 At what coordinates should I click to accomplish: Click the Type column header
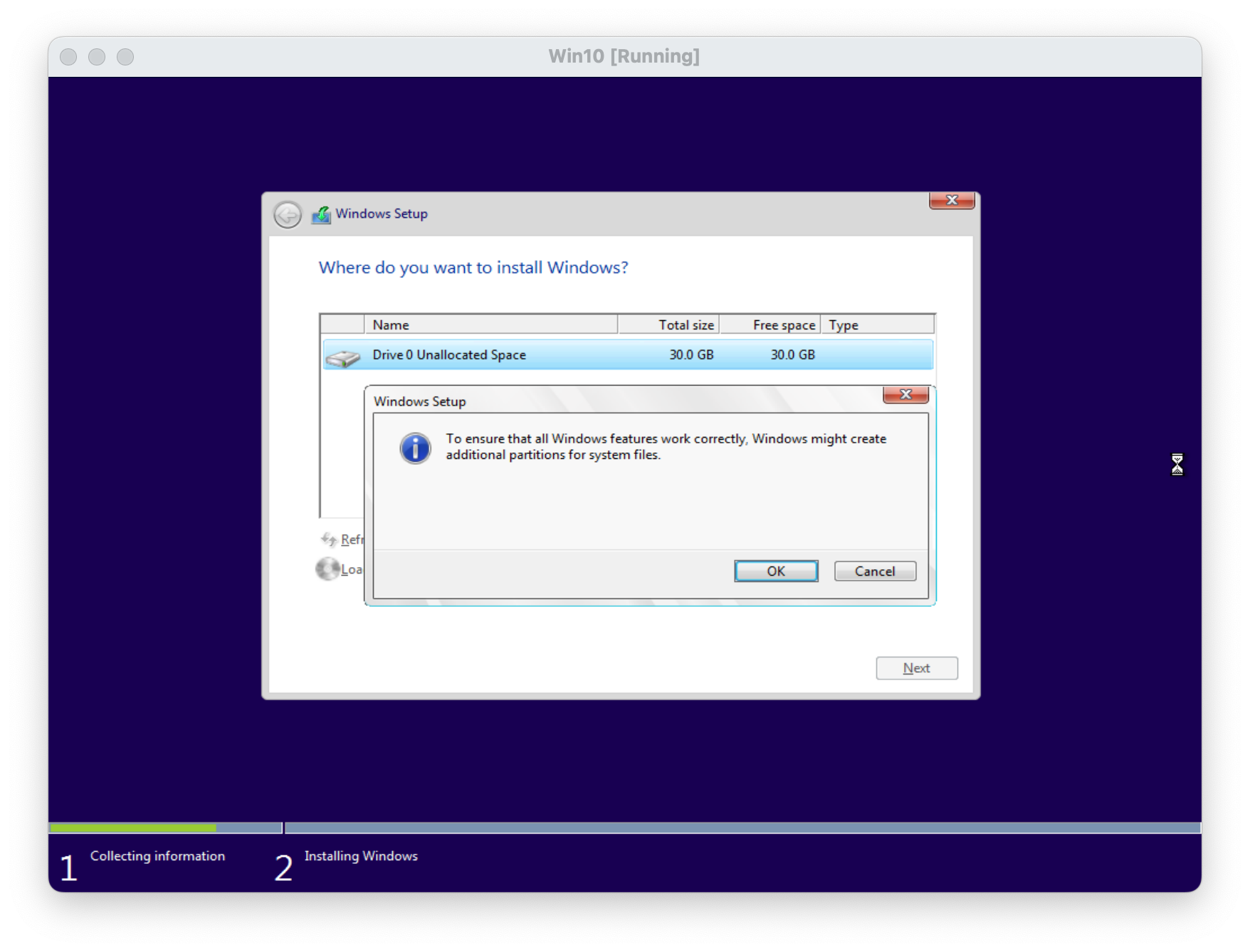[877, 325]
